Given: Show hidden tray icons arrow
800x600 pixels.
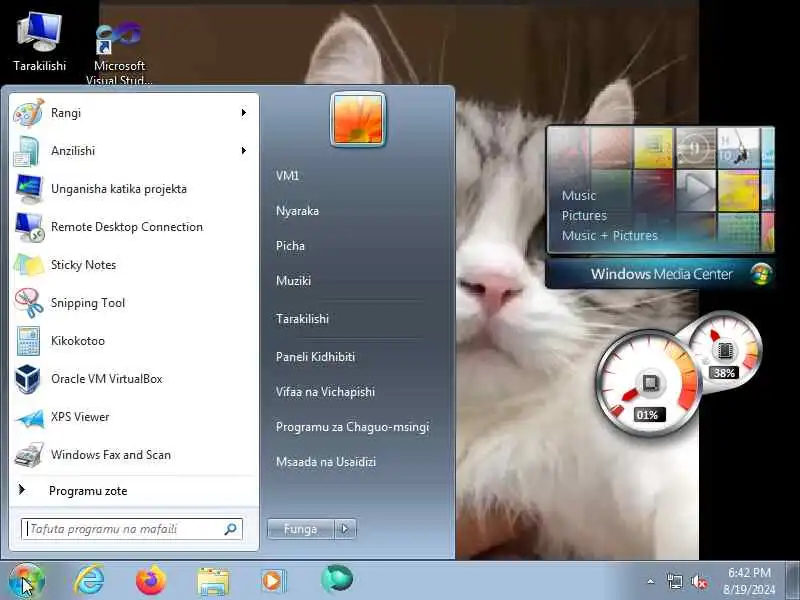Looking at the screenshot, I should (651, 581).
